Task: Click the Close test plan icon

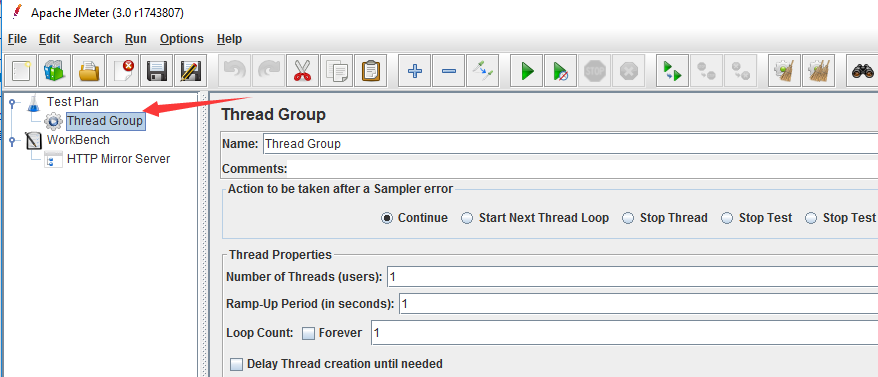Action: [x=123, y=71]
